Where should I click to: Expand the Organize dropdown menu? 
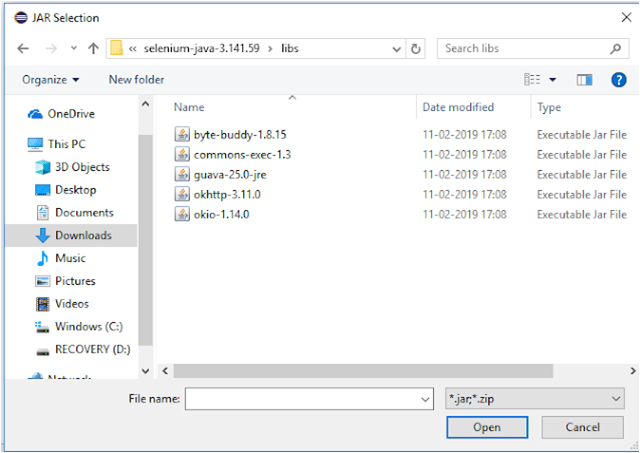tap(50, 79)
